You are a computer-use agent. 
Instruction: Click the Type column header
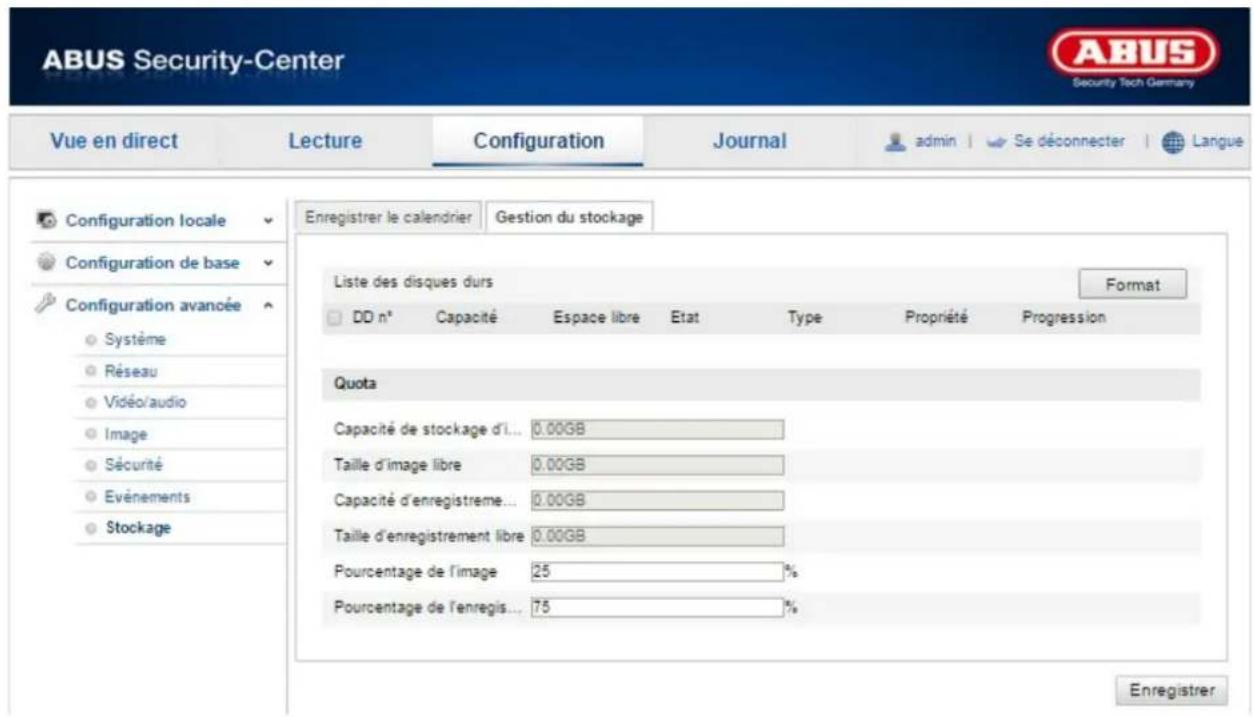pos(803,318)
